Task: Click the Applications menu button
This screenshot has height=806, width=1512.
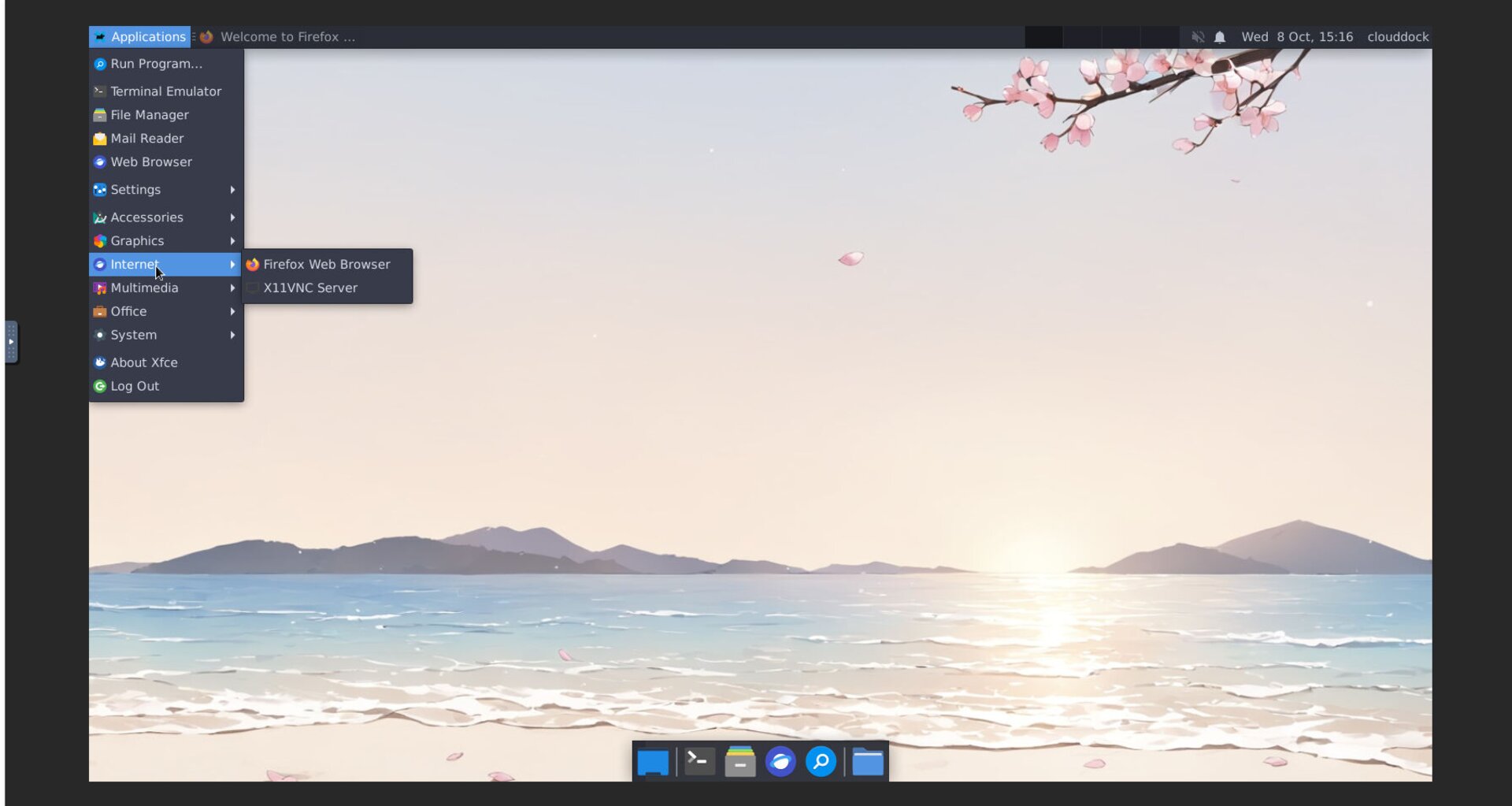Action: coord(140,37)
